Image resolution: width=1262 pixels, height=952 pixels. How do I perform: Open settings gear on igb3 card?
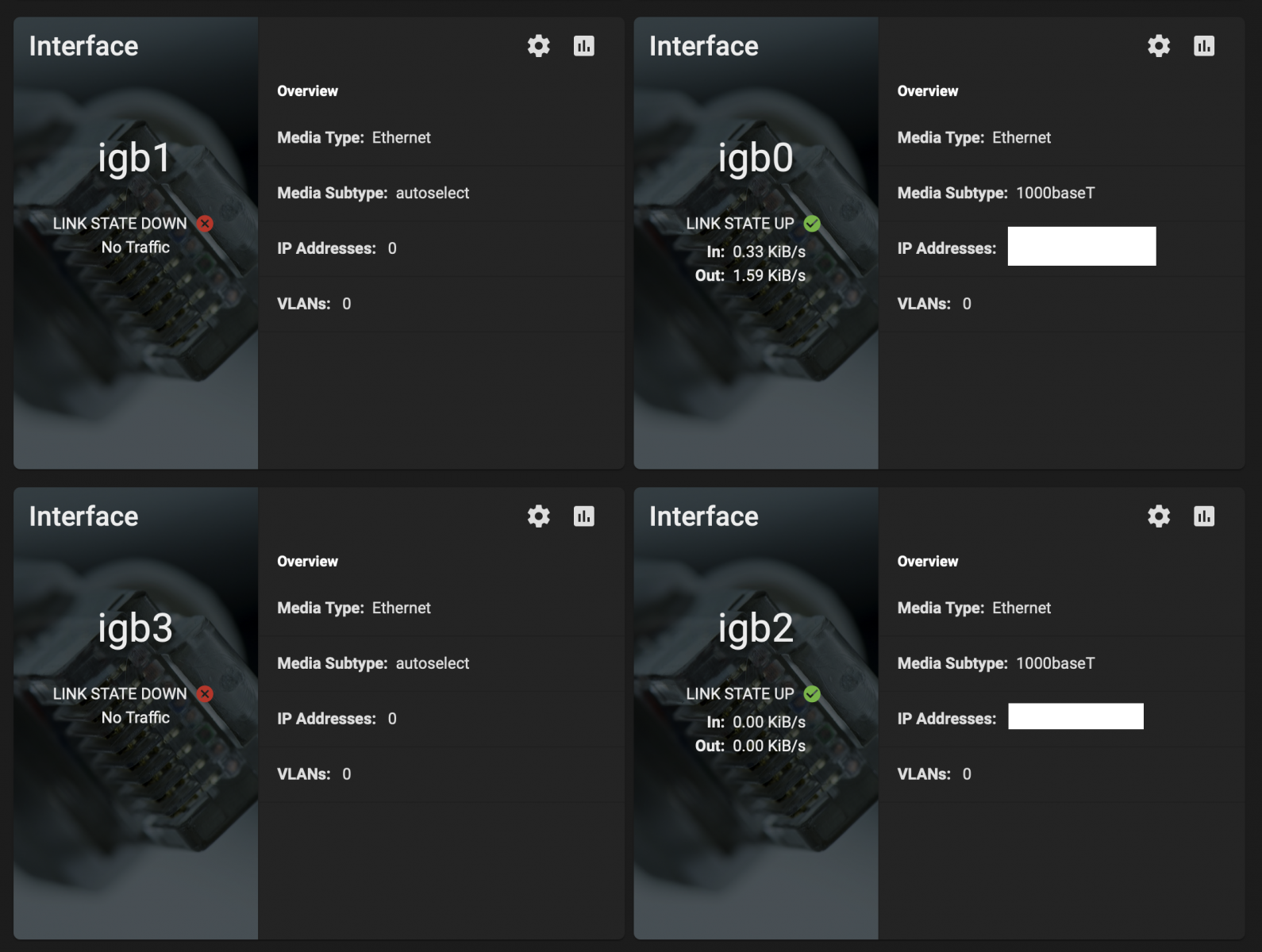[x=539, y=516]
